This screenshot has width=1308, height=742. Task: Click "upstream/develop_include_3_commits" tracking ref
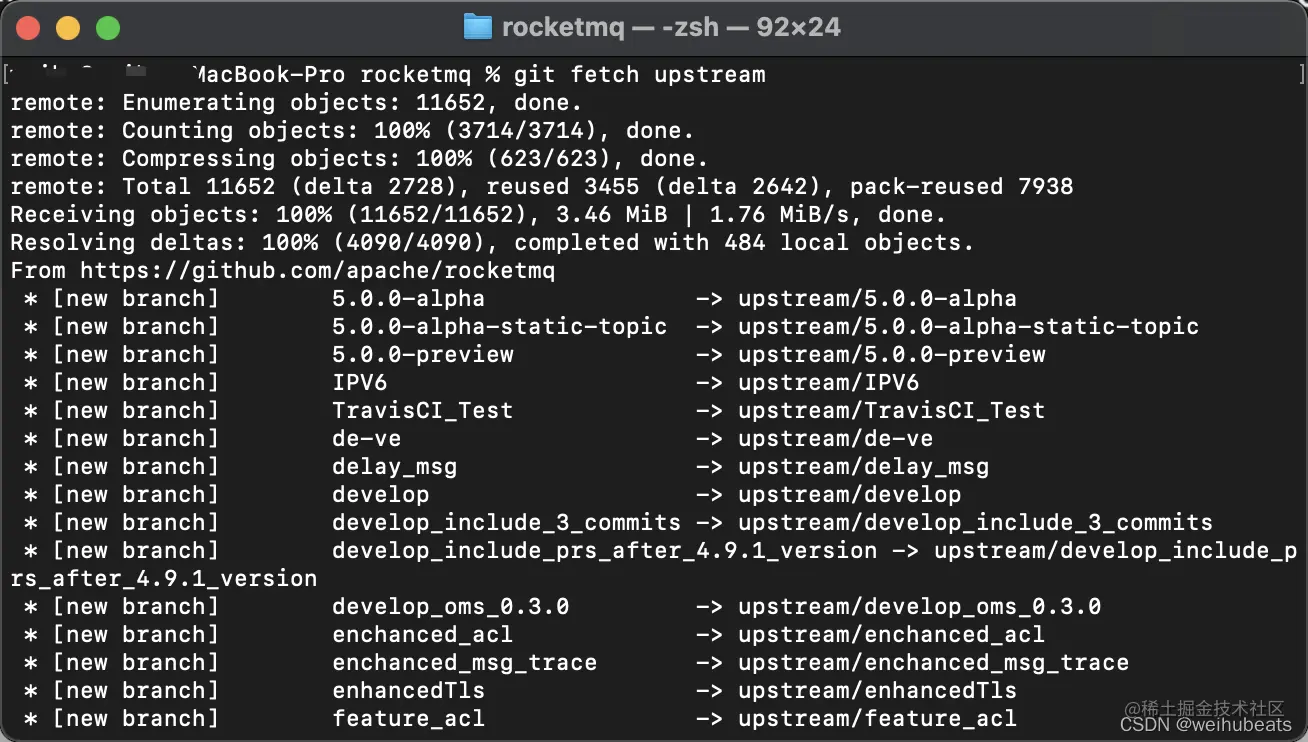tap(975, 523)
